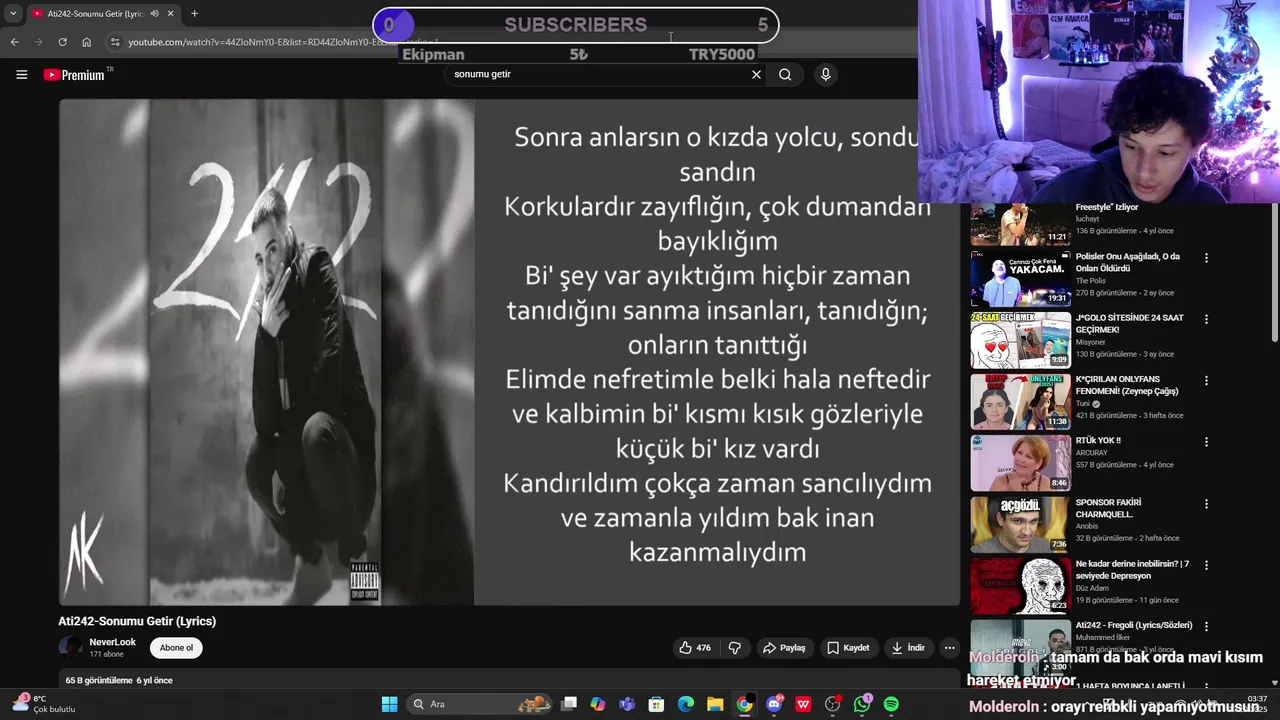This screenshot has height=720, width=1280.
Task: Open more actions ellipsis under the video
Action: click(949, 648)
